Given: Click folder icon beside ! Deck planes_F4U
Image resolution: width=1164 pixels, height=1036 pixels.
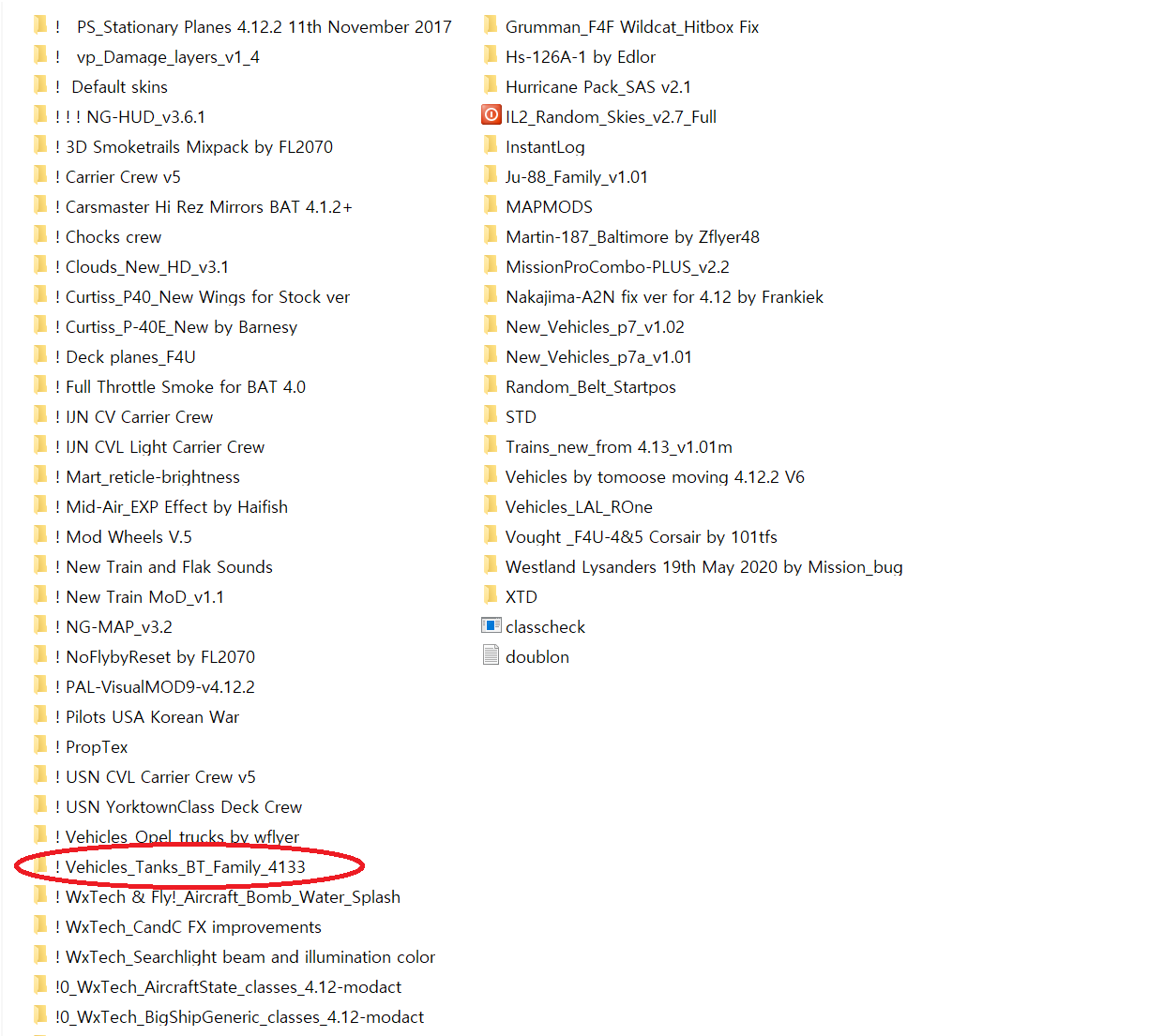Looking at the screenshot, I should click(x=40, y=355).
